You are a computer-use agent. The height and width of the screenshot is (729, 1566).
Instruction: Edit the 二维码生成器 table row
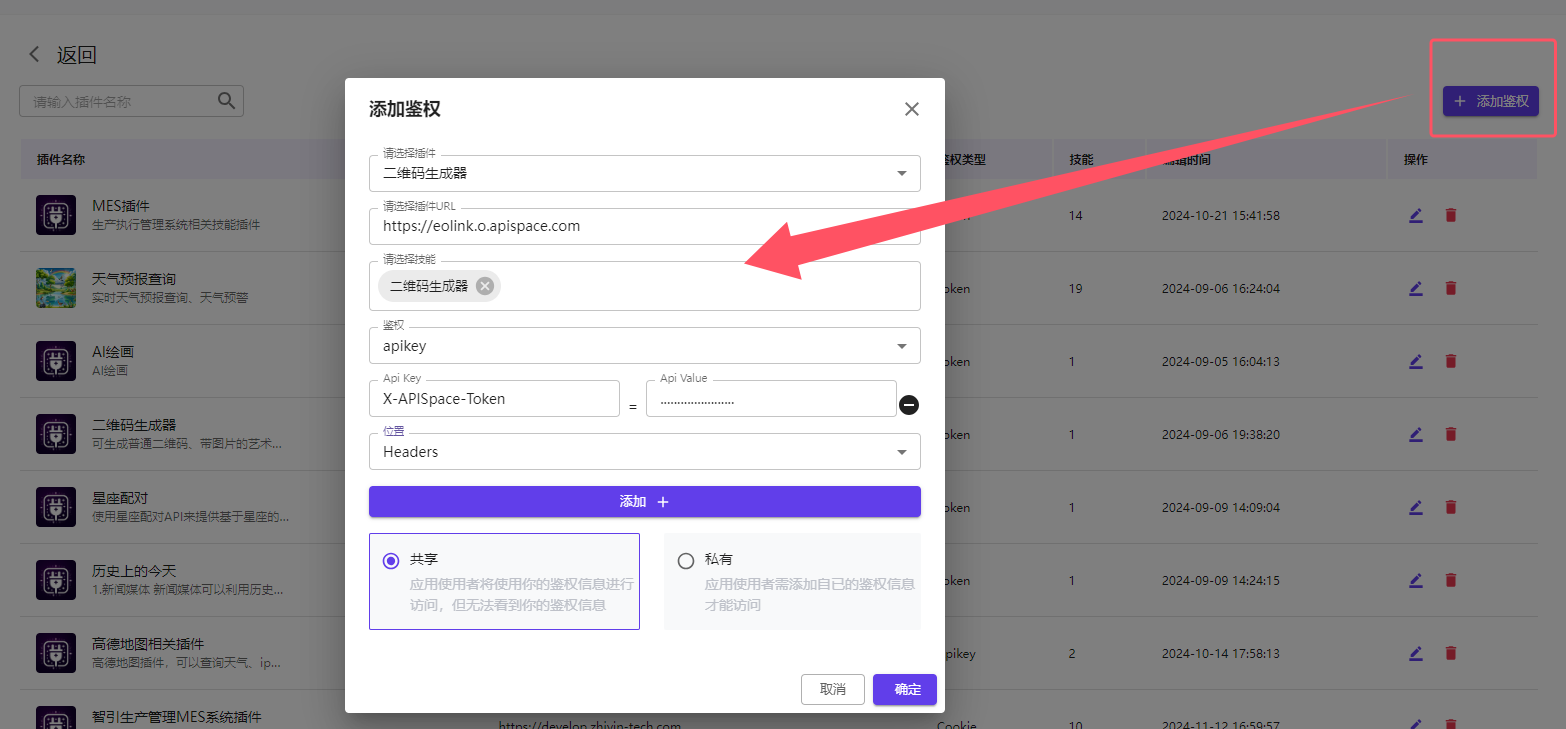click(x=1416, y=434)
